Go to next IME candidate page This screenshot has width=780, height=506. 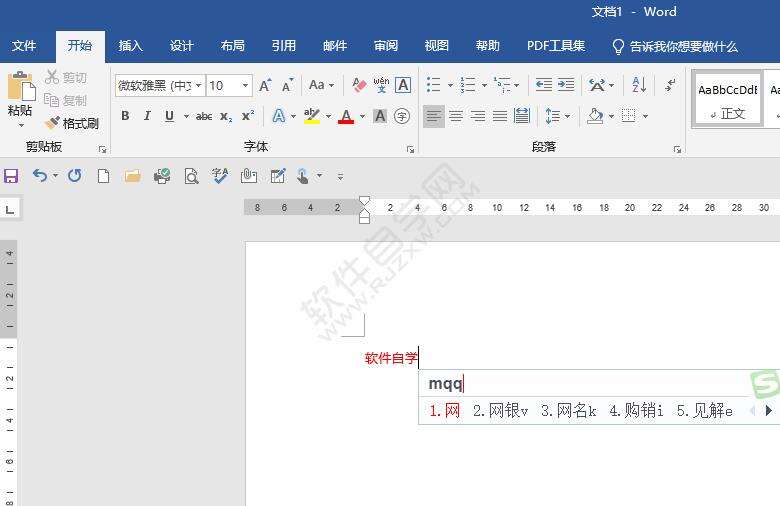769,410
